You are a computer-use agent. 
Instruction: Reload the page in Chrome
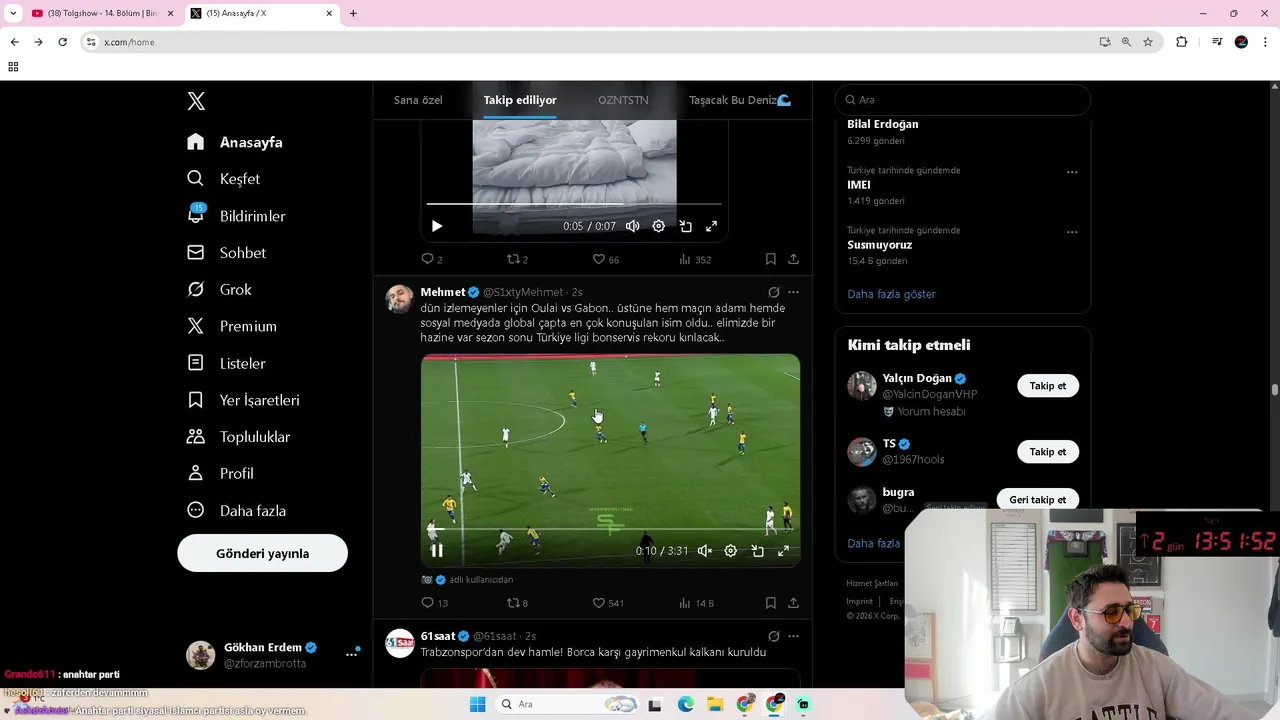point(62,42)
